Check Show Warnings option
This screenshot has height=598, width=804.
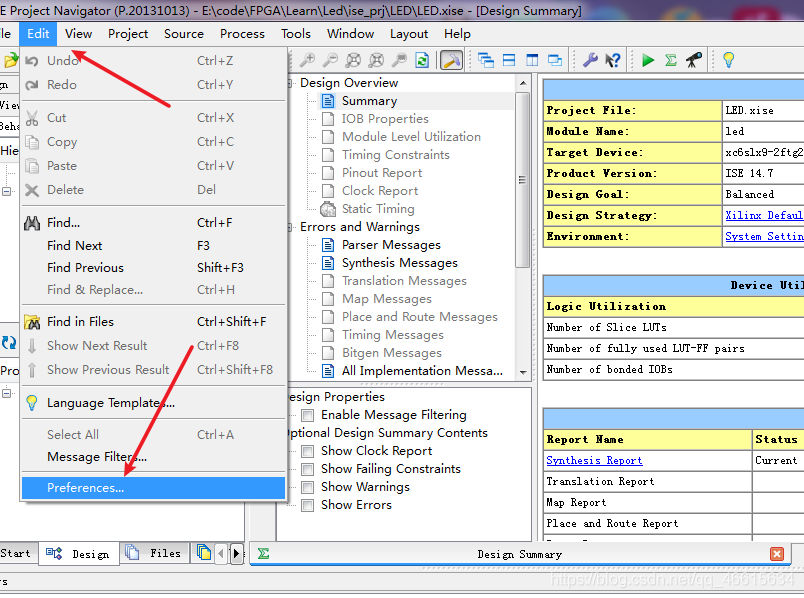[x=308, y=487]
